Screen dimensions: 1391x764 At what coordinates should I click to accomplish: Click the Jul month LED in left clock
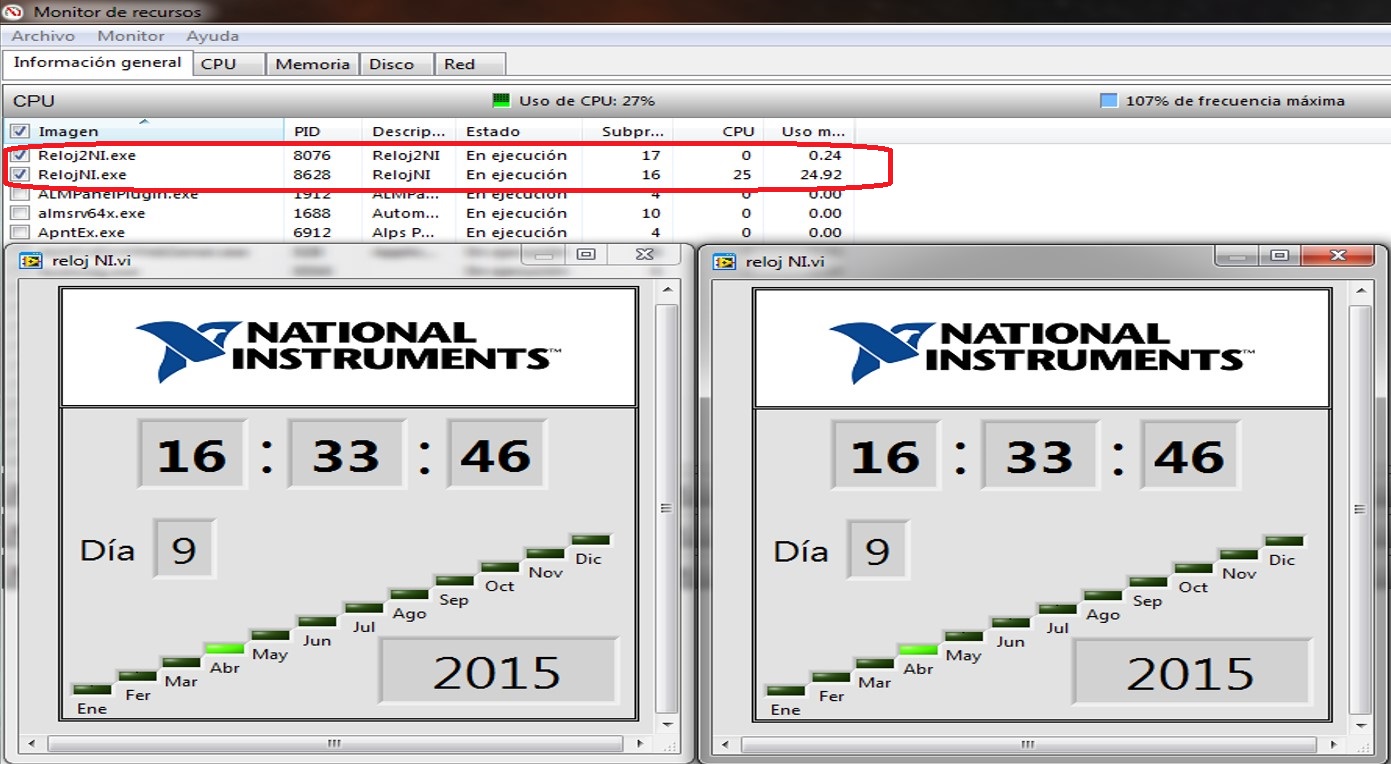click(363, 607)
